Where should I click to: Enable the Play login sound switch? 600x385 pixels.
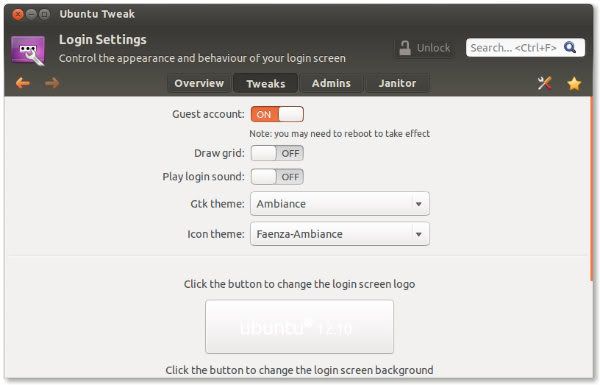[277, 177]
